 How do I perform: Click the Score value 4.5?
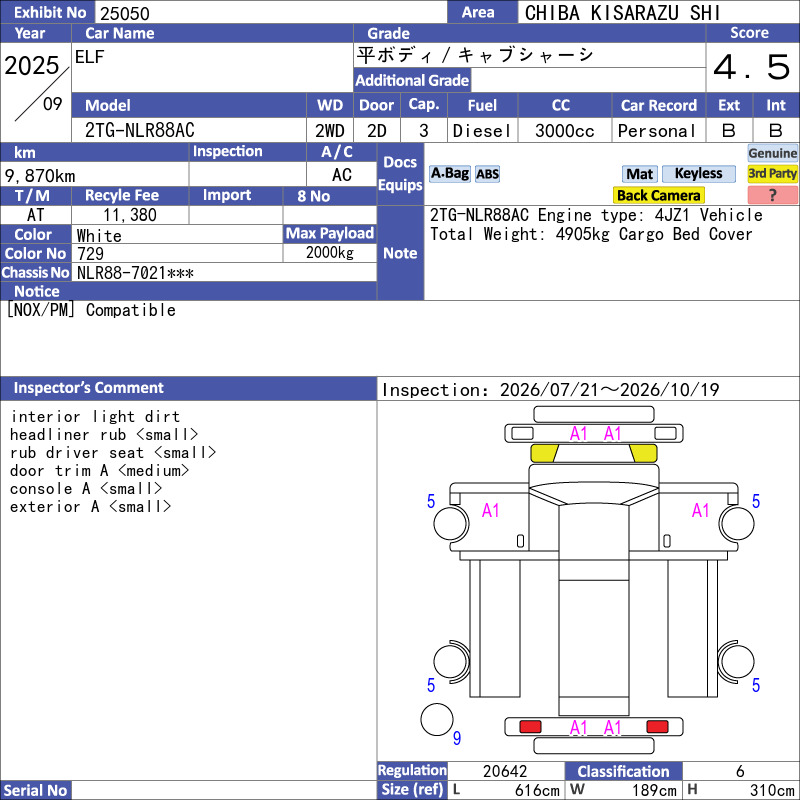[752, 67]
